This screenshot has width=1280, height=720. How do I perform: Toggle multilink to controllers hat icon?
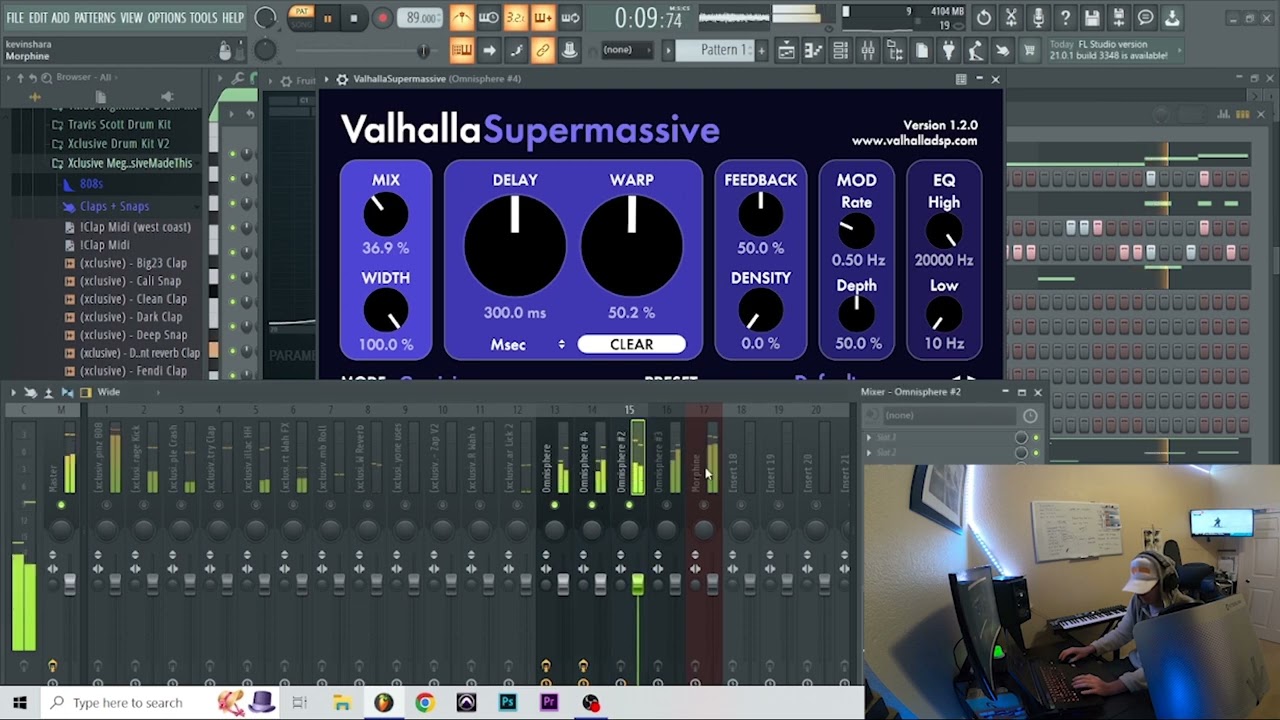click(x=570, y=50)
